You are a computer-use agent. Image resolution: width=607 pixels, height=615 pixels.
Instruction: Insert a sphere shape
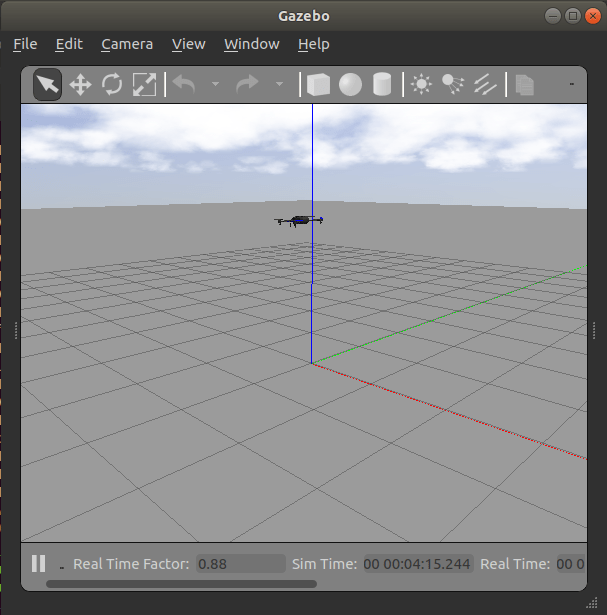pyautogui.click(x=350, y=84)
